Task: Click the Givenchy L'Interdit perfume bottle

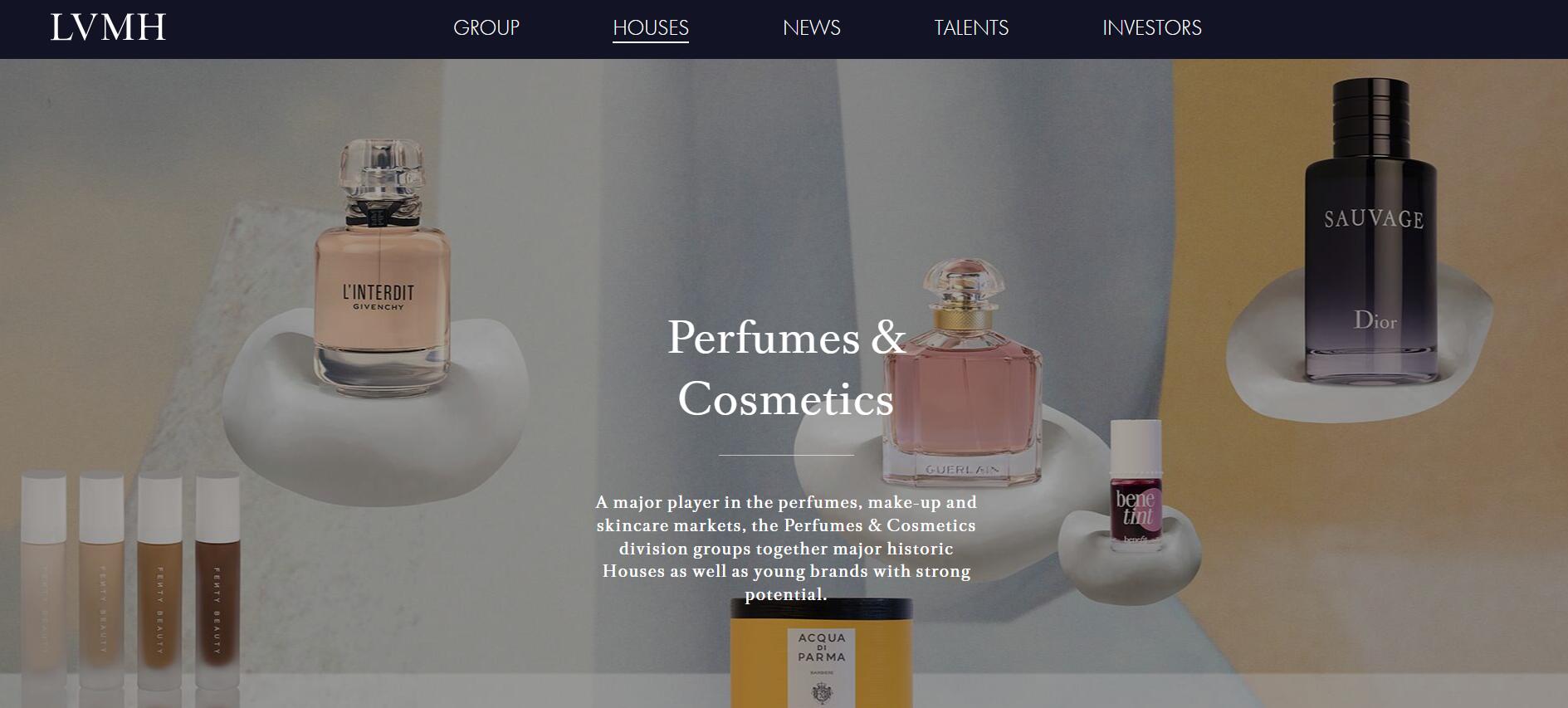Action: (382, 266)
